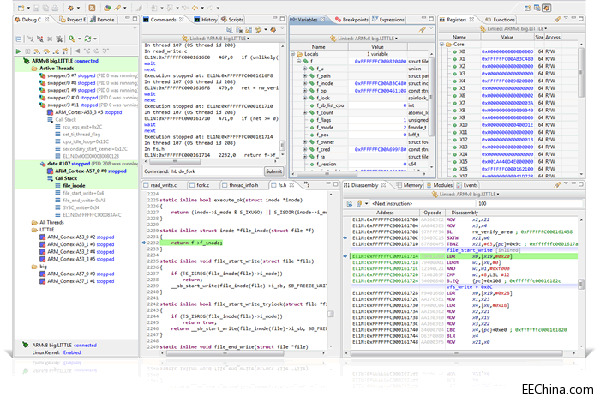Click the Registers view vertical scrollbar

click(581, 109)
